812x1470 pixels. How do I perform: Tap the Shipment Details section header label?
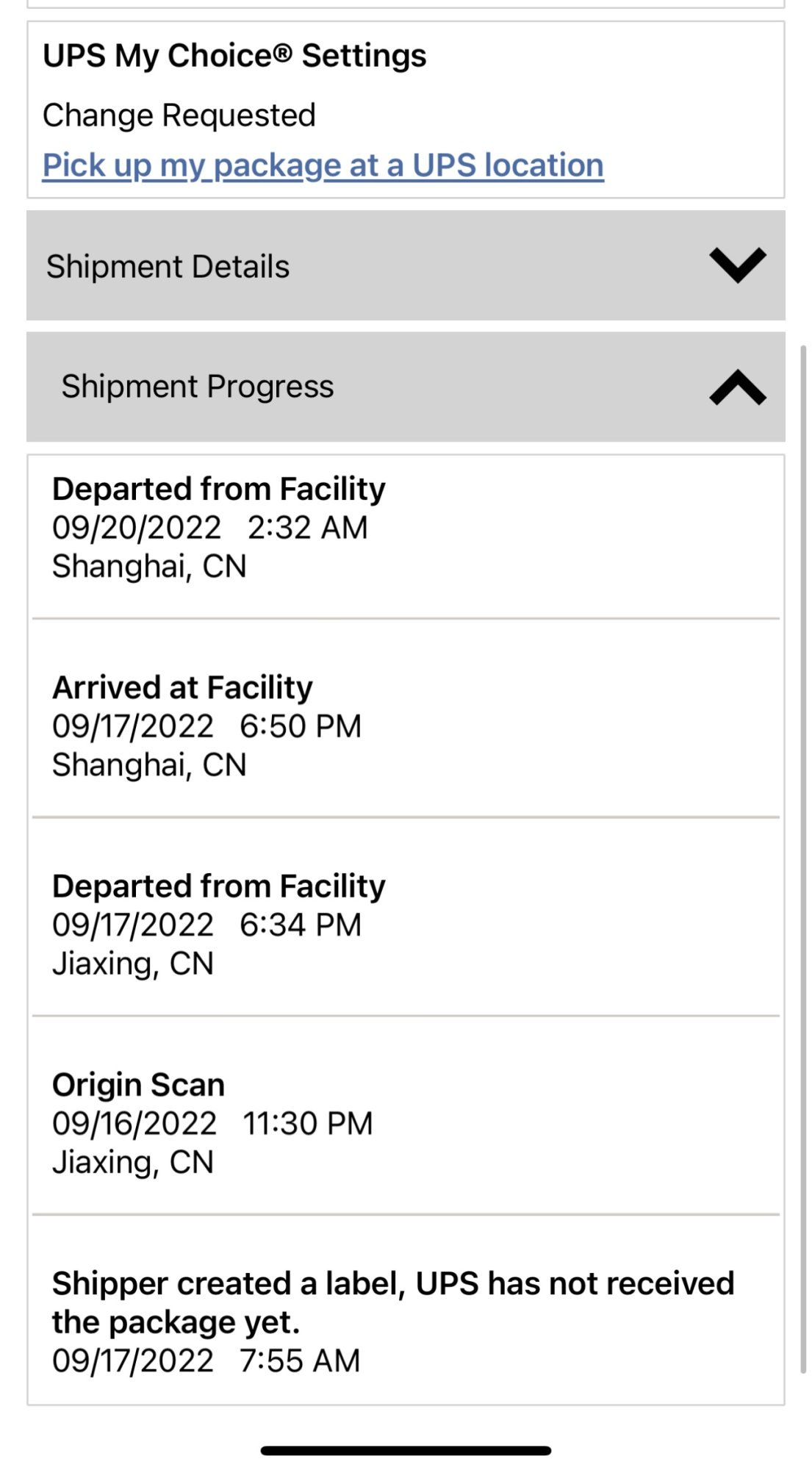[168, 266]
